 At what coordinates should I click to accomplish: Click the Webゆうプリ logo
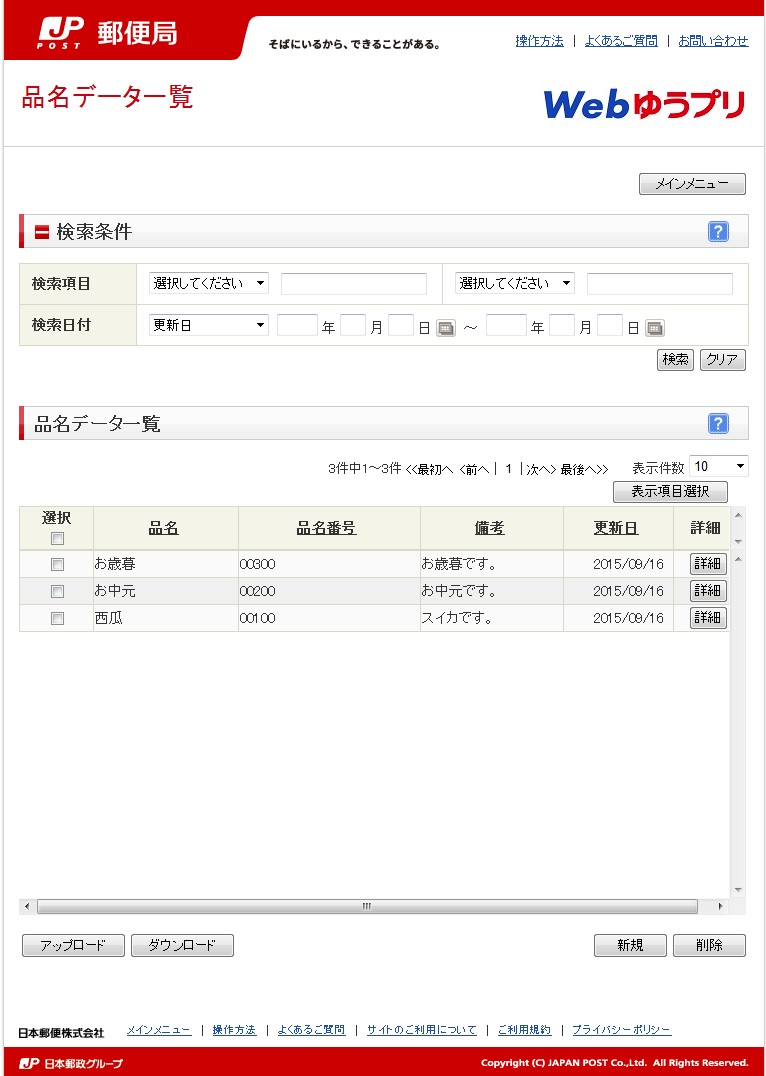[x=644, y=104]
